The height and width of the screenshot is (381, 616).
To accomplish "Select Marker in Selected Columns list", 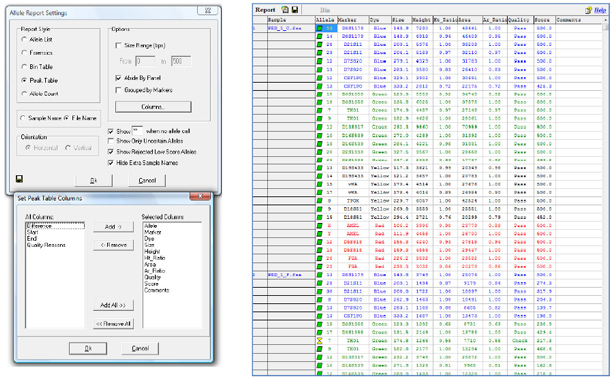I will pos(152,232).
